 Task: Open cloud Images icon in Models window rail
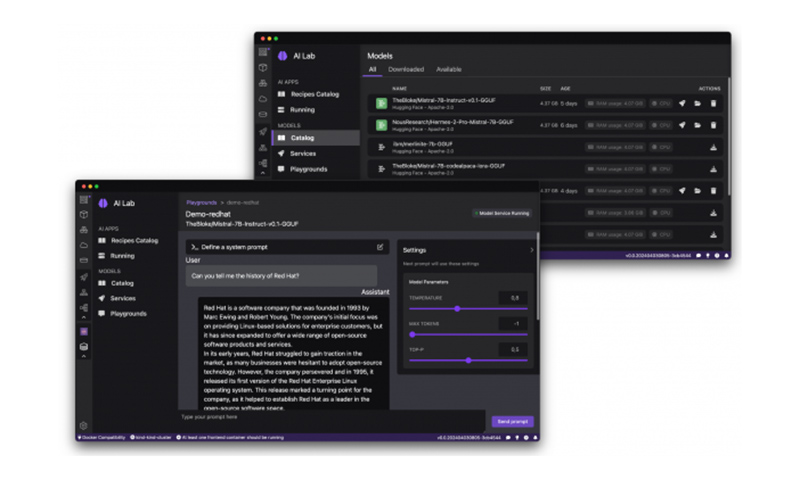coord(263,99)
